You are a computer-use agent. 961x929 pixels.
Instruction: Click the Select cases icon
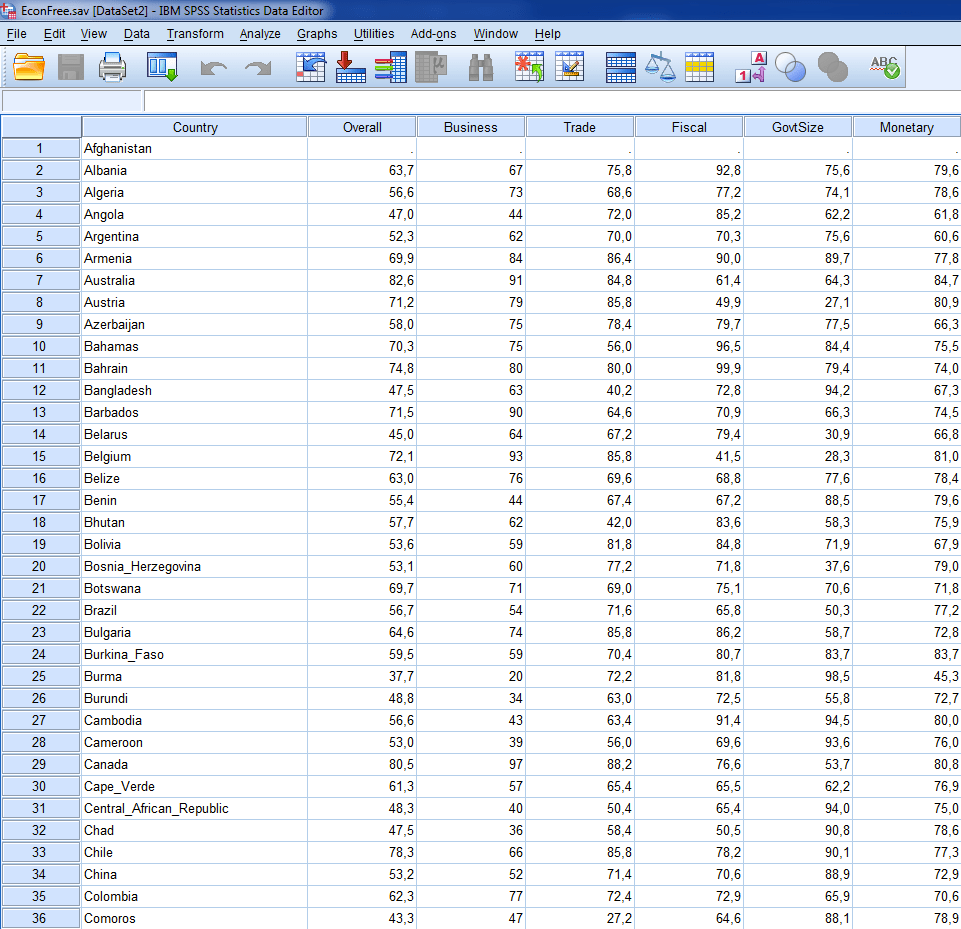(x=699, y=67)
